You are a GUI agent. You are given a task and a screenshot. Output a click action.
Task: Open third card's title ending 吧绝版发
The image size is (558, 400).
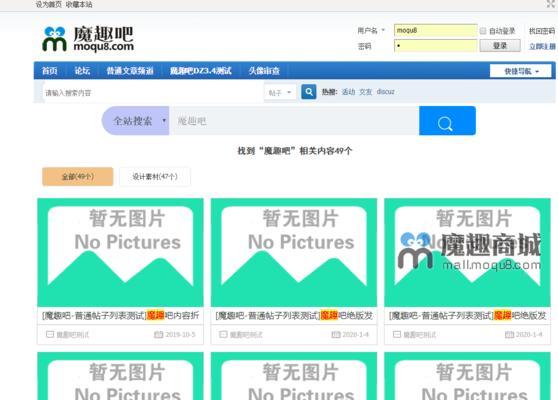(468, 315)
